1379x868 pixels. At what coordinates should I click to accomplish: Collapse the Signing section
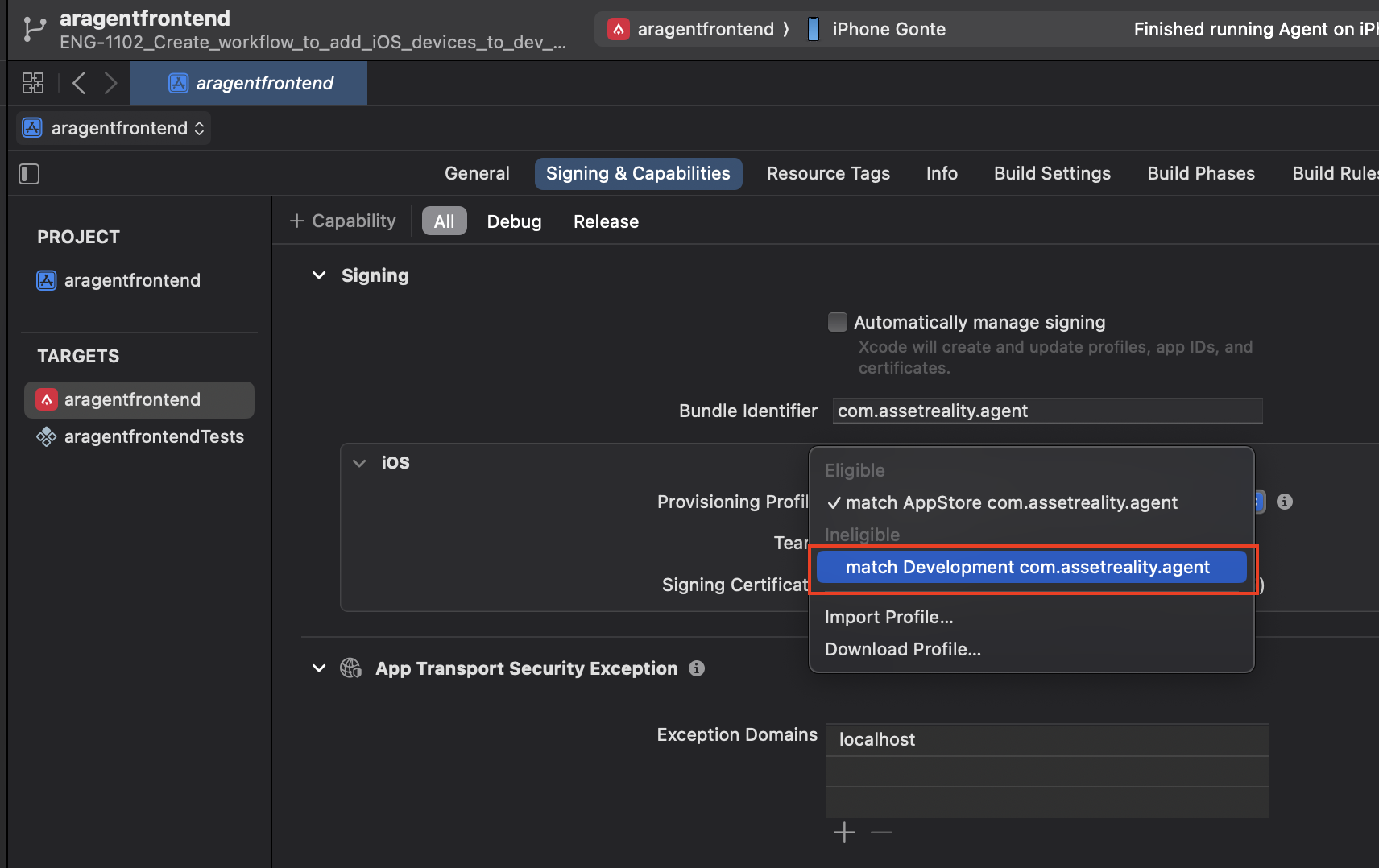click(319, 275)
